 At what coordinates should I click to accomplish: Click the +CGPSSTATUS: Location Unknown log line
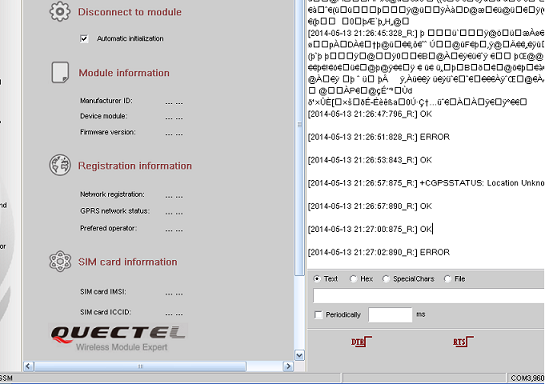pyautogui.click(x=426, y=183)
